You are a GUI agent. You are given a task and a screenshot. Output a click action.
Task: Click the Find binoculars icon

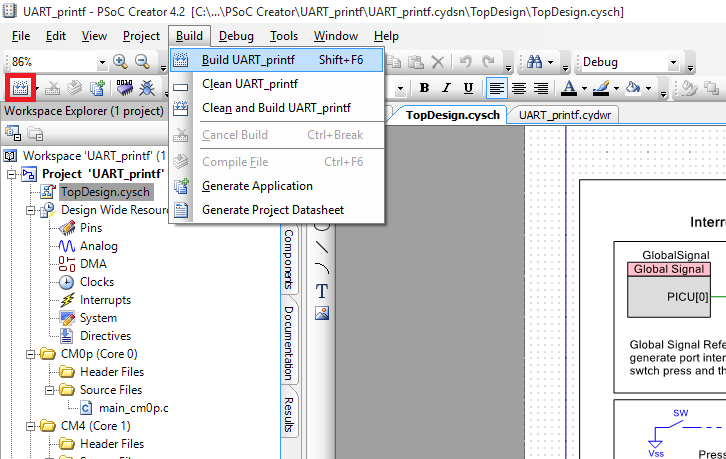(534, 62)
